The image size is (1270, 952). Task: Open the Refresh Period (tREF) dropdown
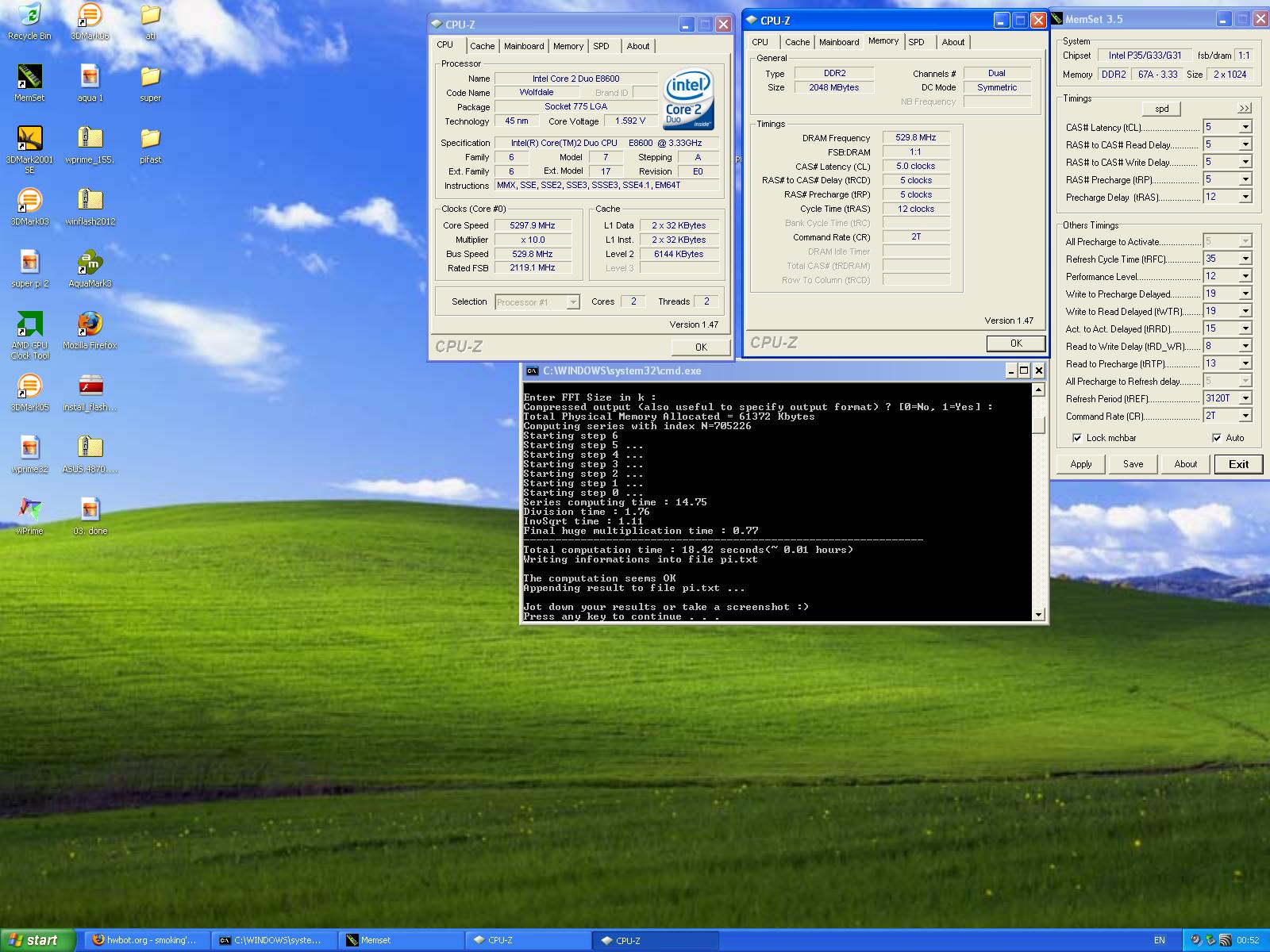click(x=1245, y=398)
